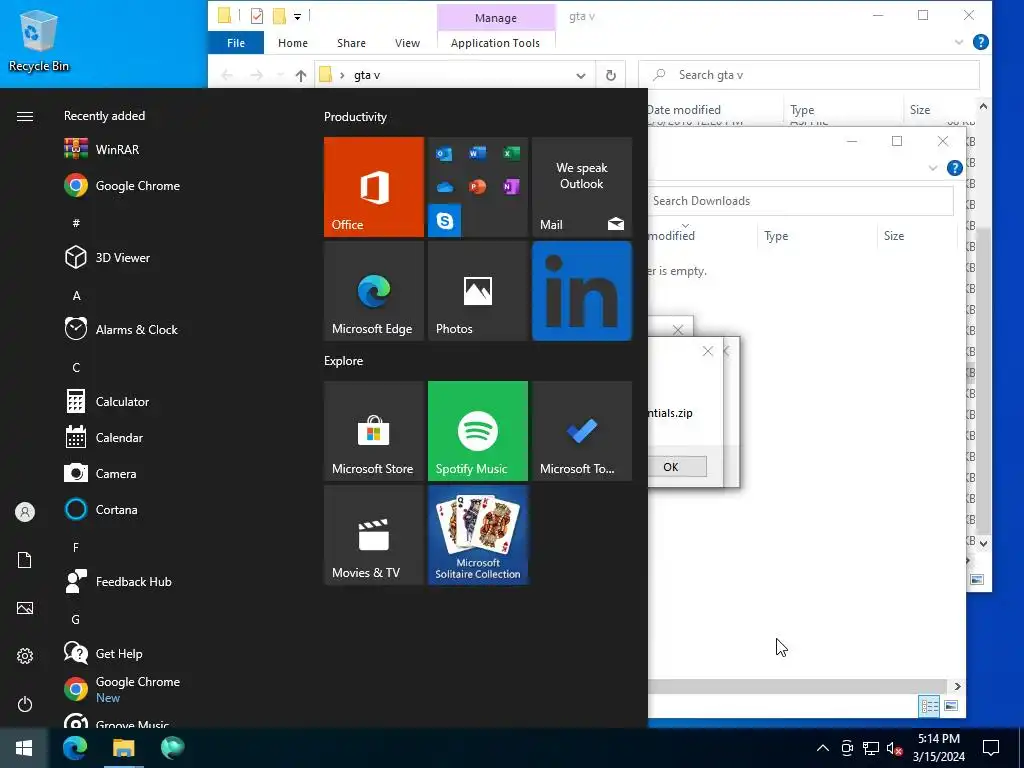The image size is (1024, 768).
Task: Open Edge from the taskbar
Action: pos(75,748)
